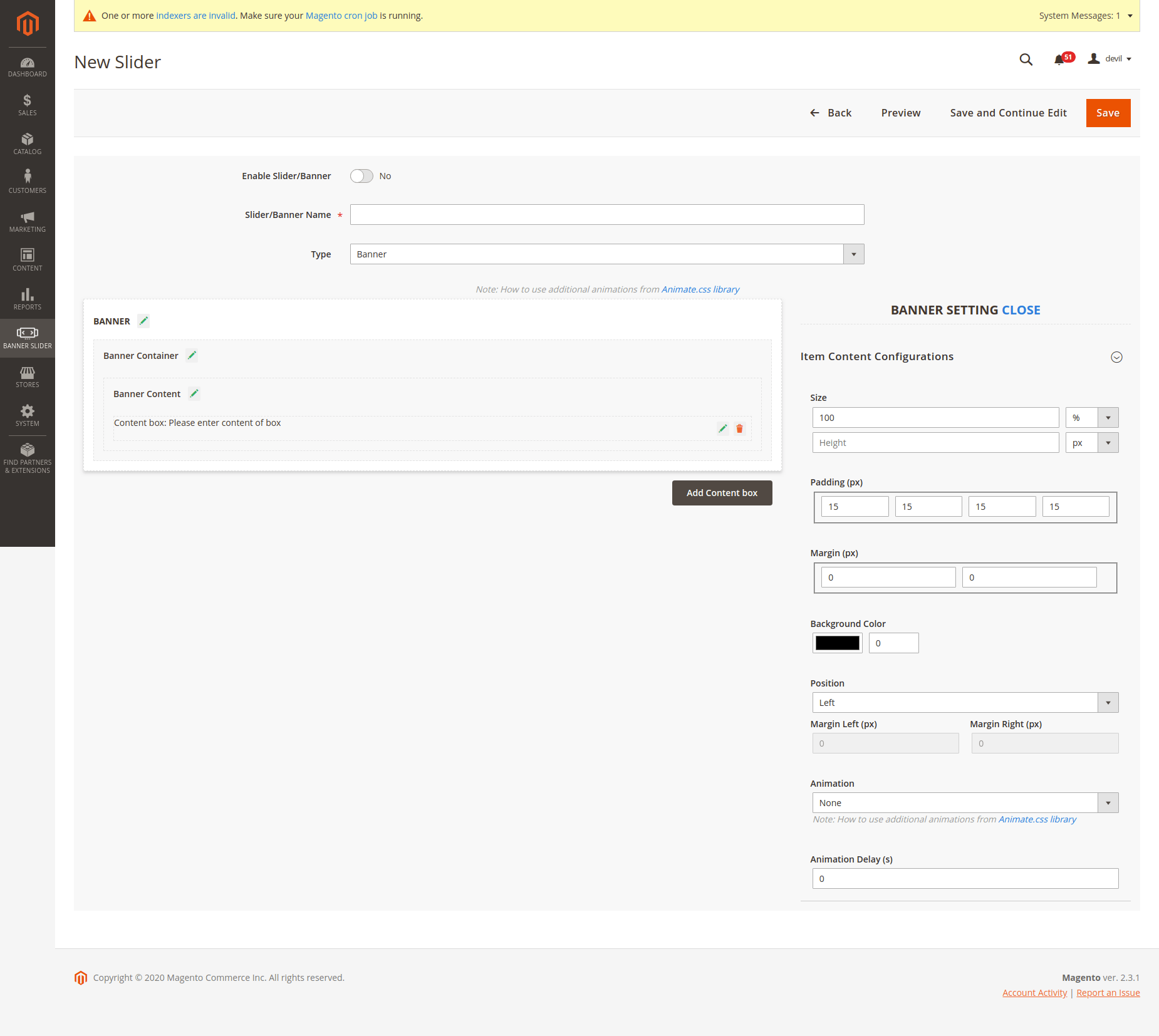The width and height of the screenshot is (1159, 1036).
Task: Open the Dashboard sidebar menu
Action: [x=28, y=67]
